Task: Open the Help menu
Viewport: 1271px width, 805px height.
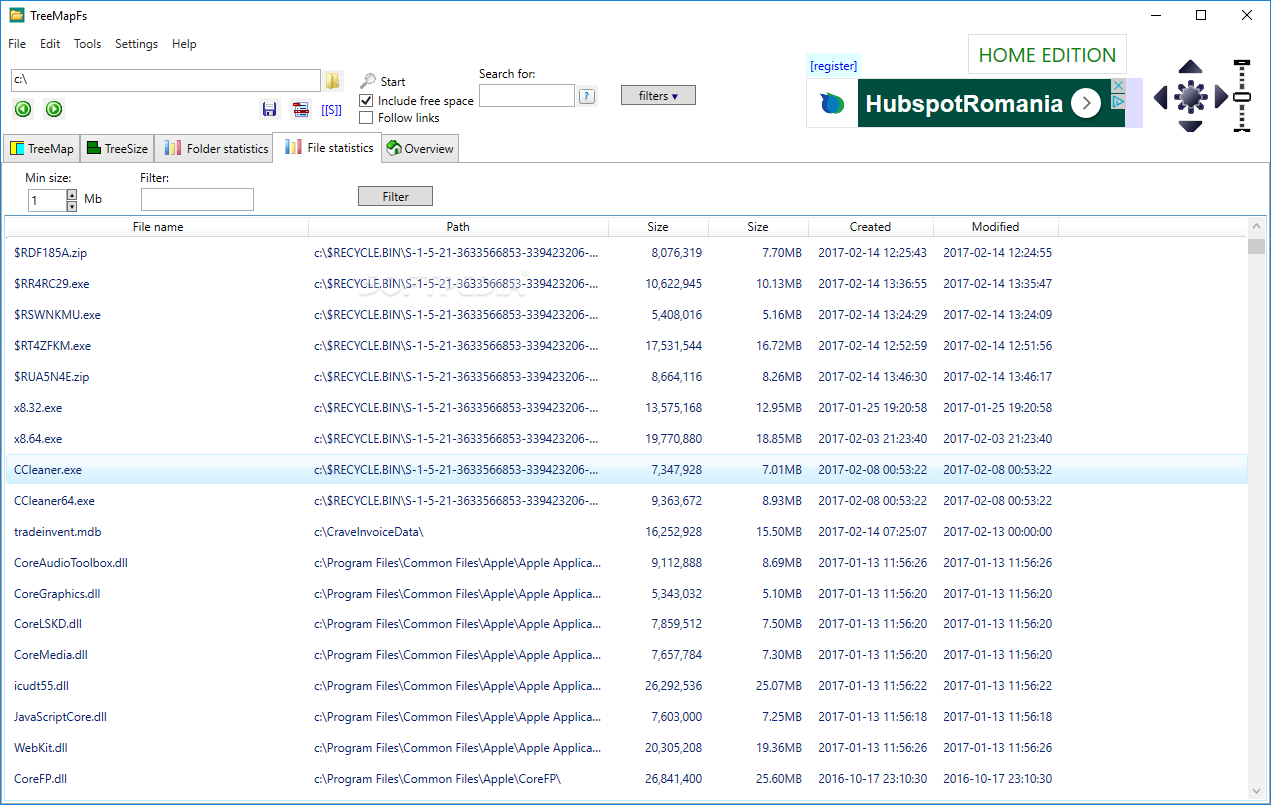Action: pyautogui.click(x=184, y=44)
